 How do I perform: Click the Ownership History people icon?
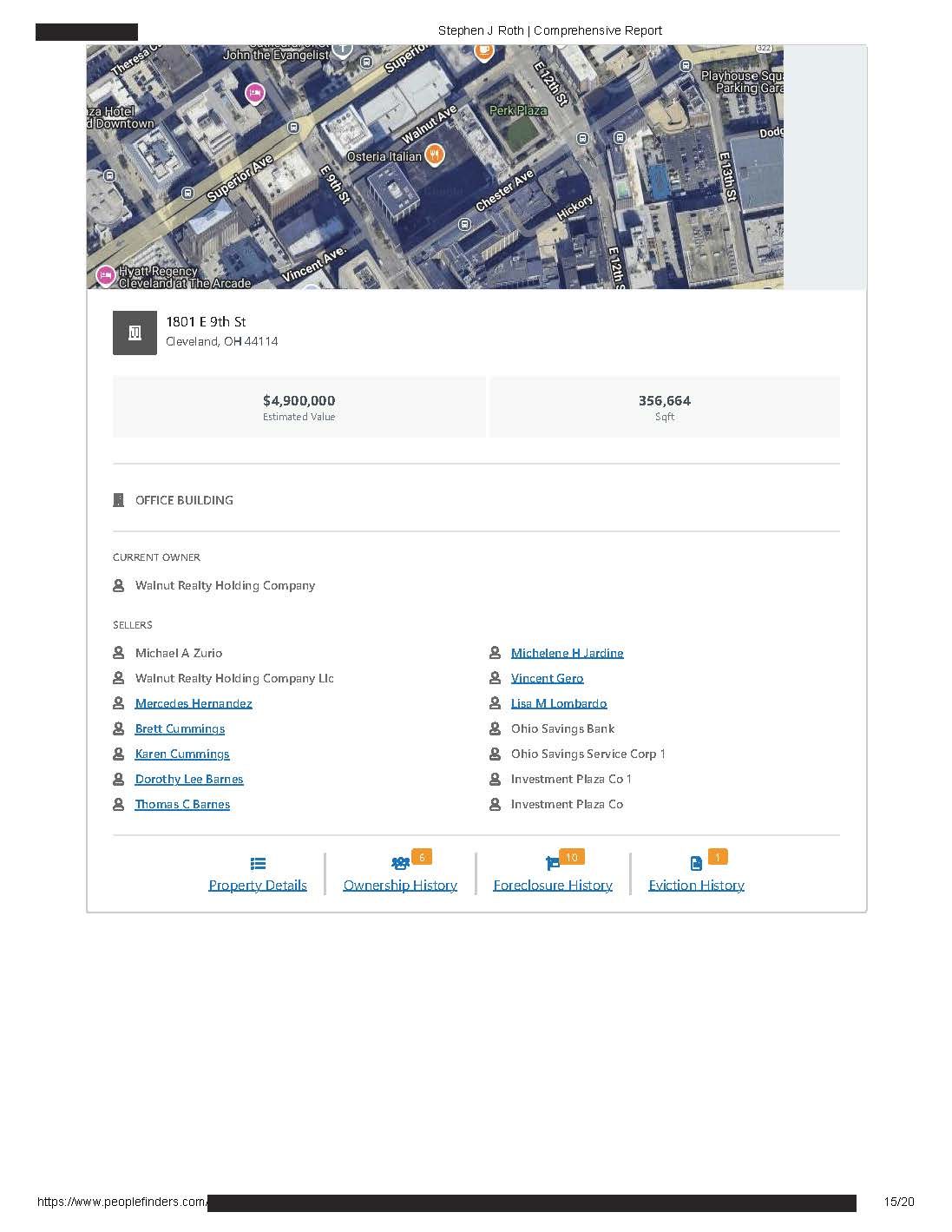(399, 863)
